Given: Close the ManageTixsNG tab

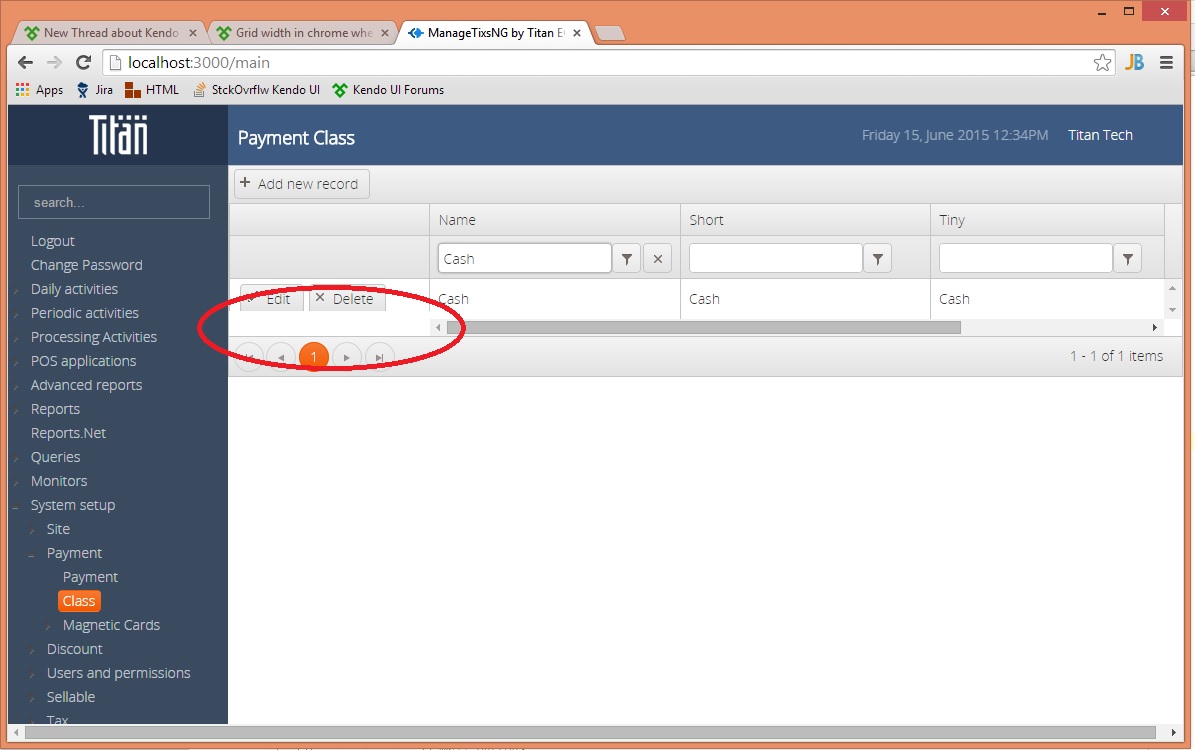Looking at the screenshot, I should pyautogui.click(x=577, y=33).
